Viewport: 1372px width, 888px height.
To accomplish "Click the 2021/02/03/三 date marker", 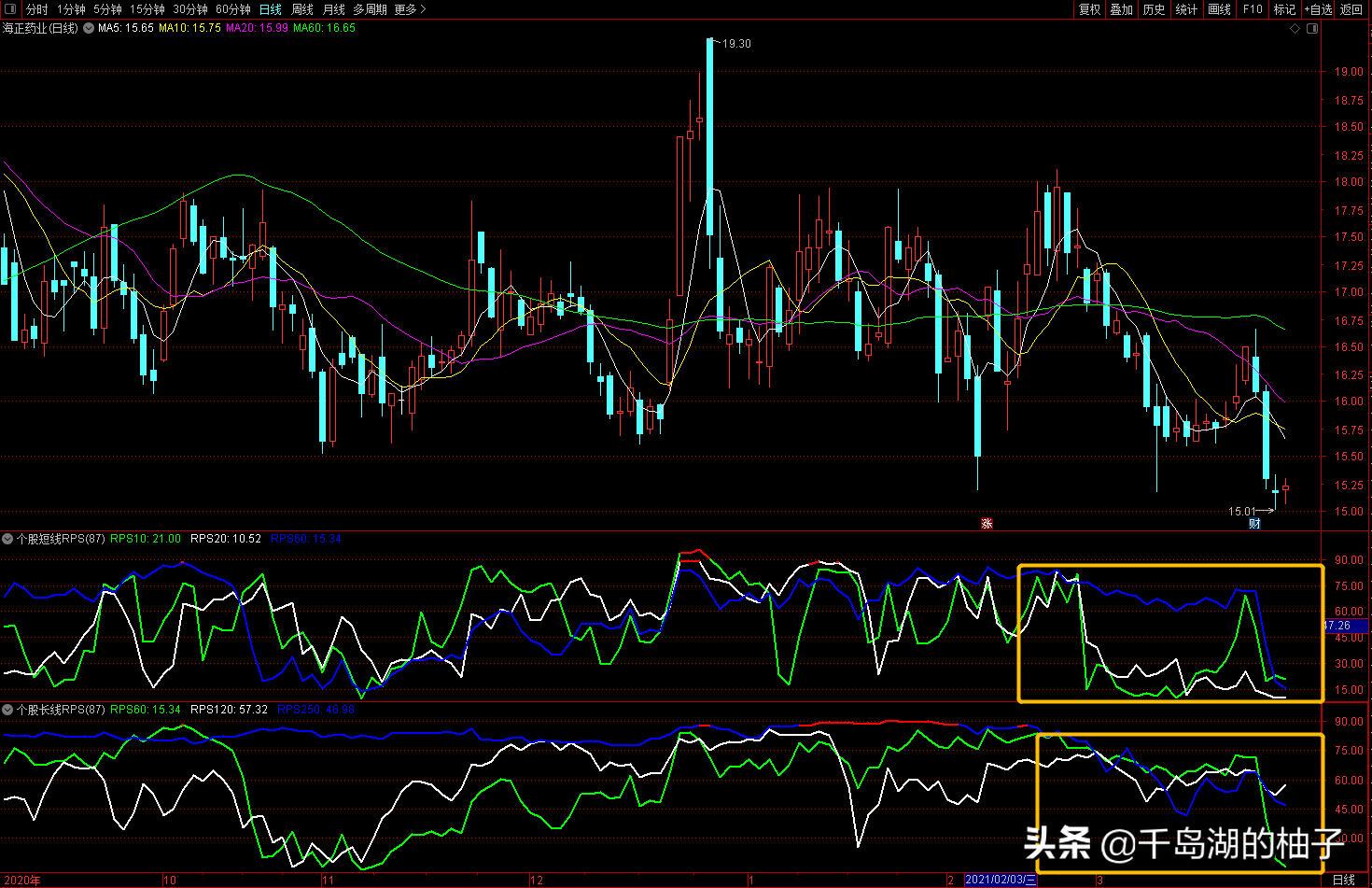I will click(1001, 880).
